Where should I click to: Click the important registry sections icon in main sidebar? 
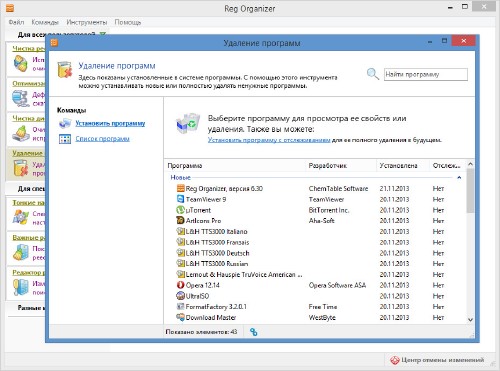point(21,252)
